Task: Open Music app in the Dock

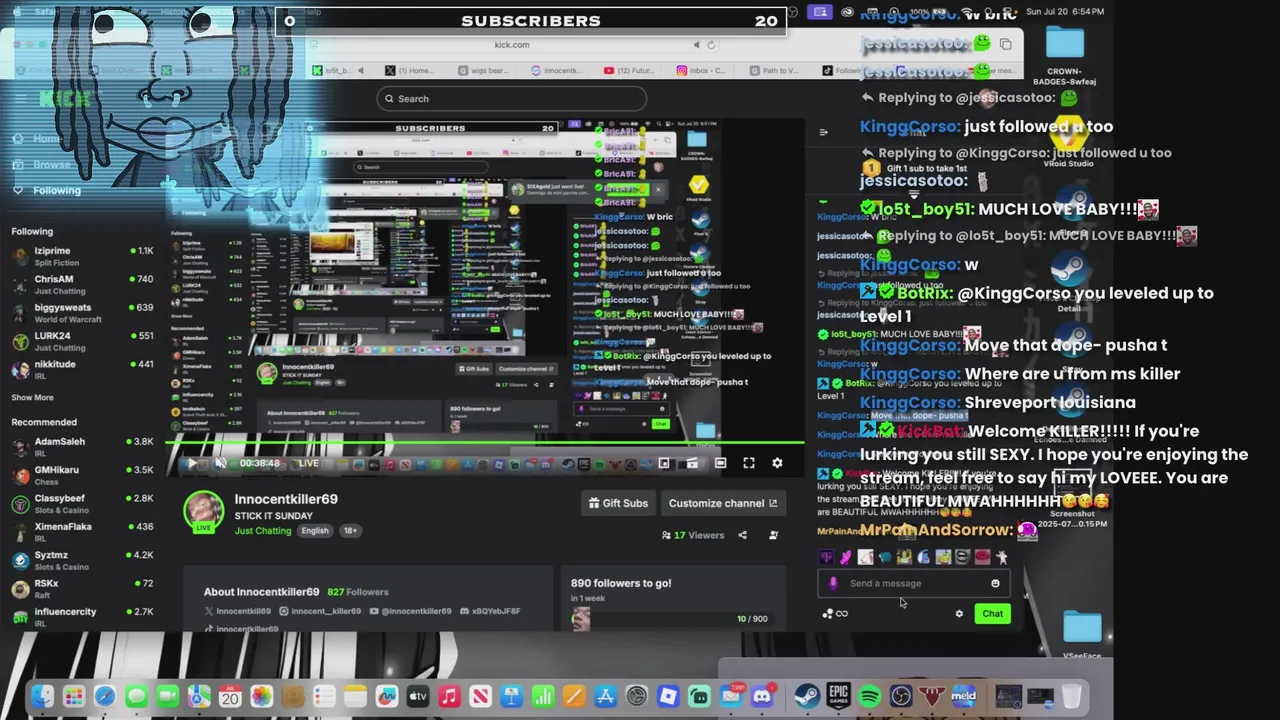Action: (449, 696)
